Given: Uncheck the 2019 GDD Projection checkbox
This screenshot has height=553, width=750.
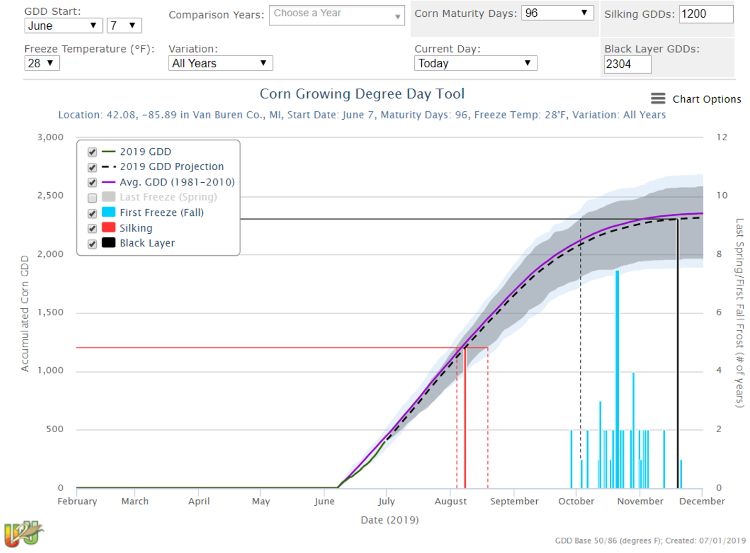Looking at the screenshot, I should (92, 167).
